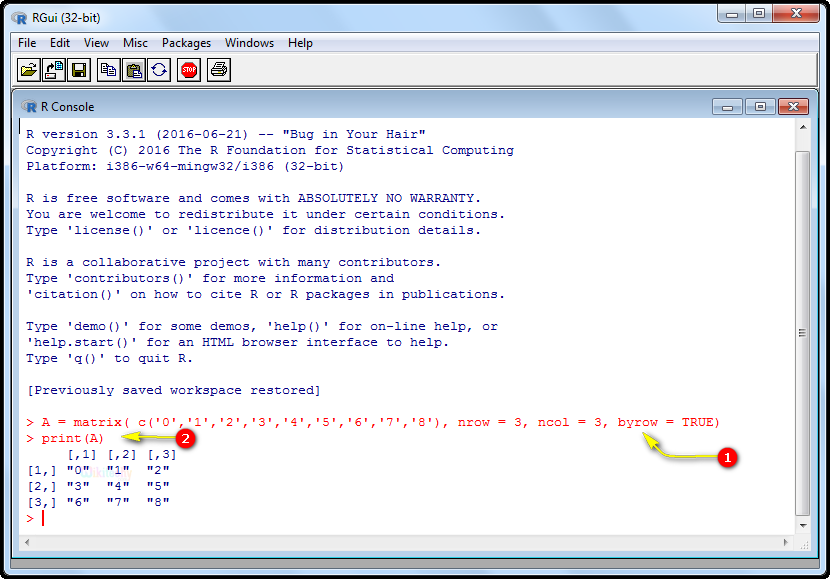Open the Help menu
This screenshot has height=579, width=830.
pos(300,43)
